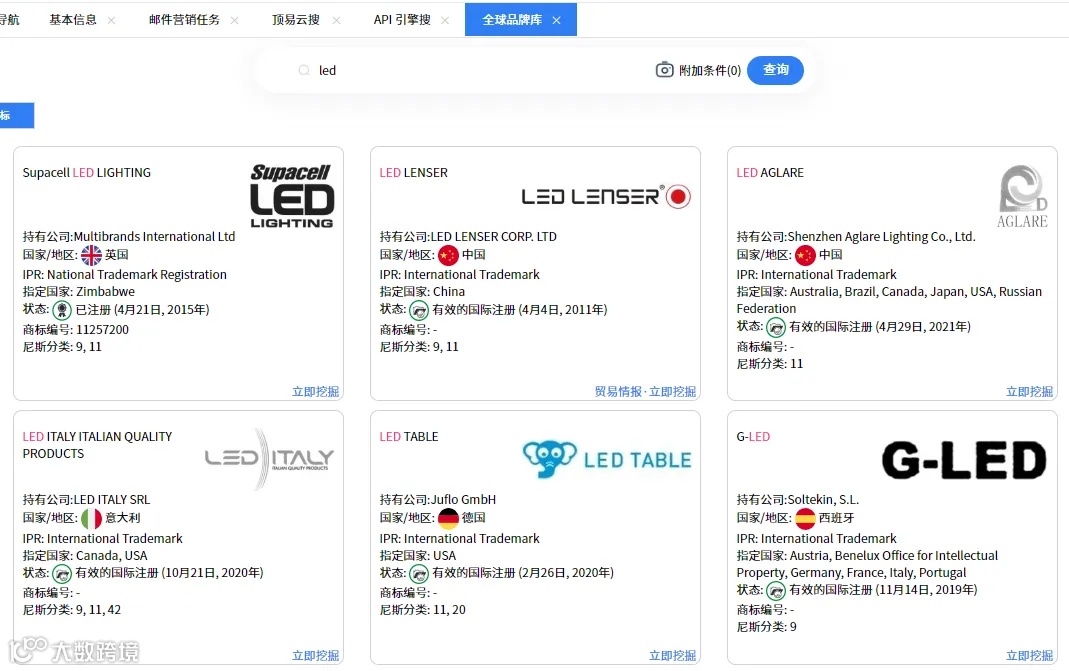1069x671 pixels.
Task: Click the Spain flag icon
Action: pos(805,518)
